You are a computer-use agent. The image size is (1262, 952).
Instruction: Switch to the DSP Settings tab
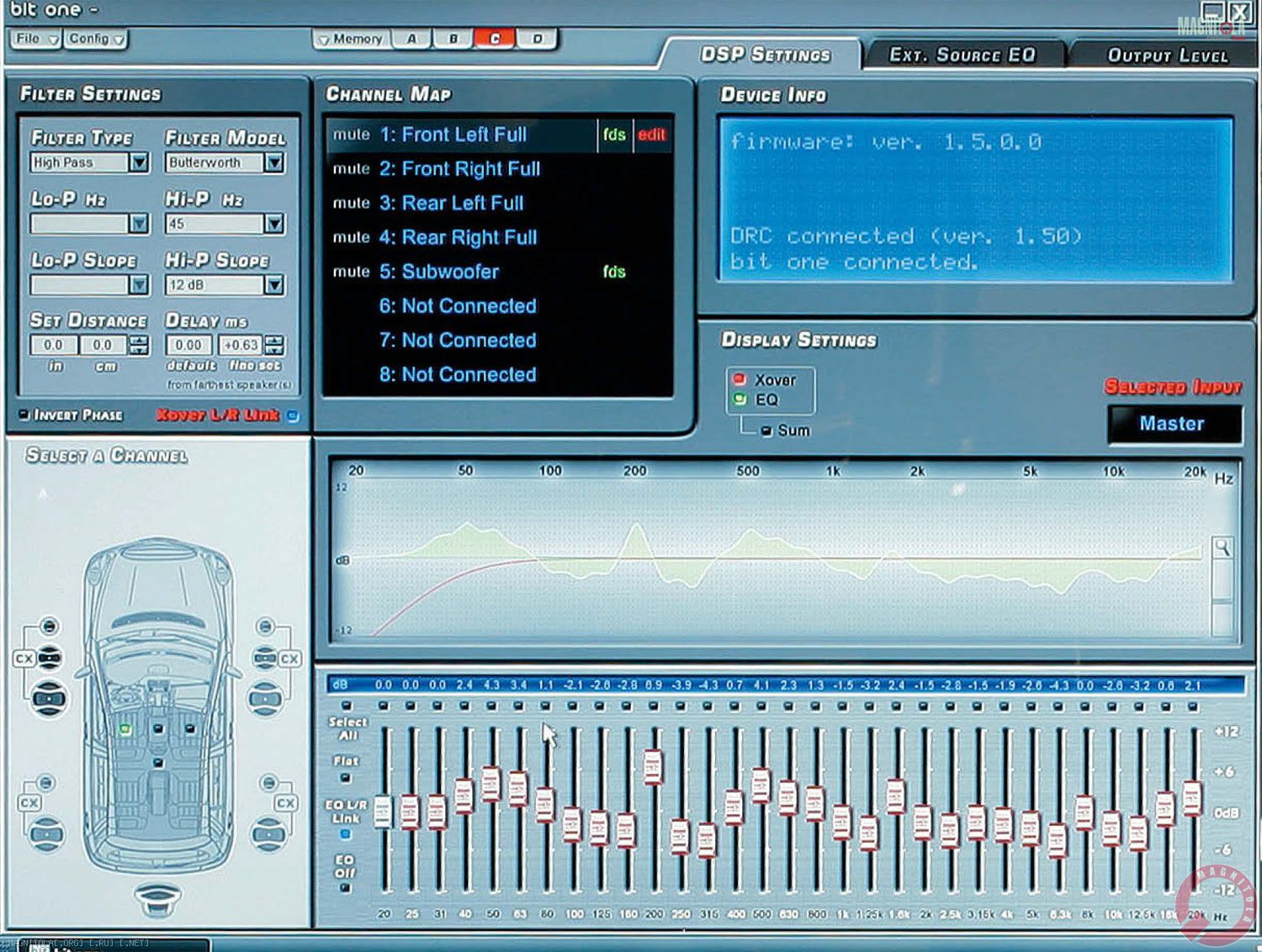click(x=765, y=55)
